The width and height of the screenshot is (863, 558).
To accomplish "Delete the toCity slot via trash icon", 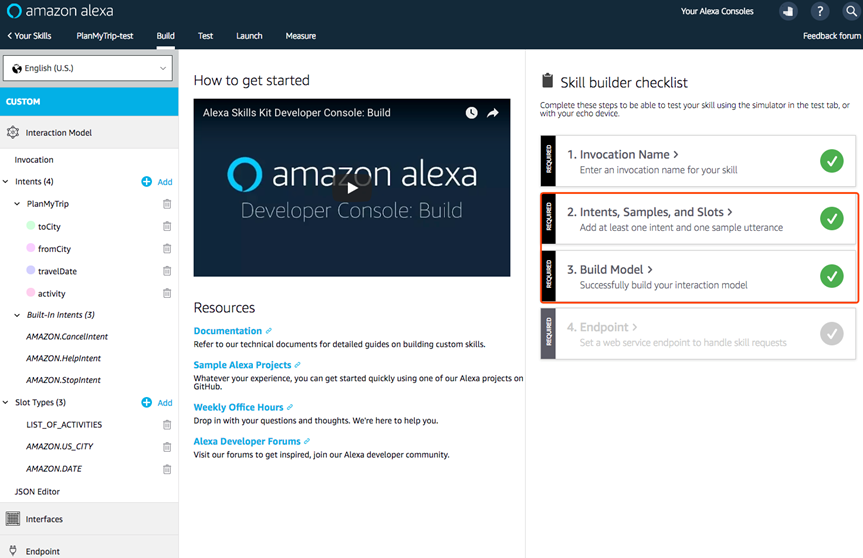I will [x=167, y=226].
